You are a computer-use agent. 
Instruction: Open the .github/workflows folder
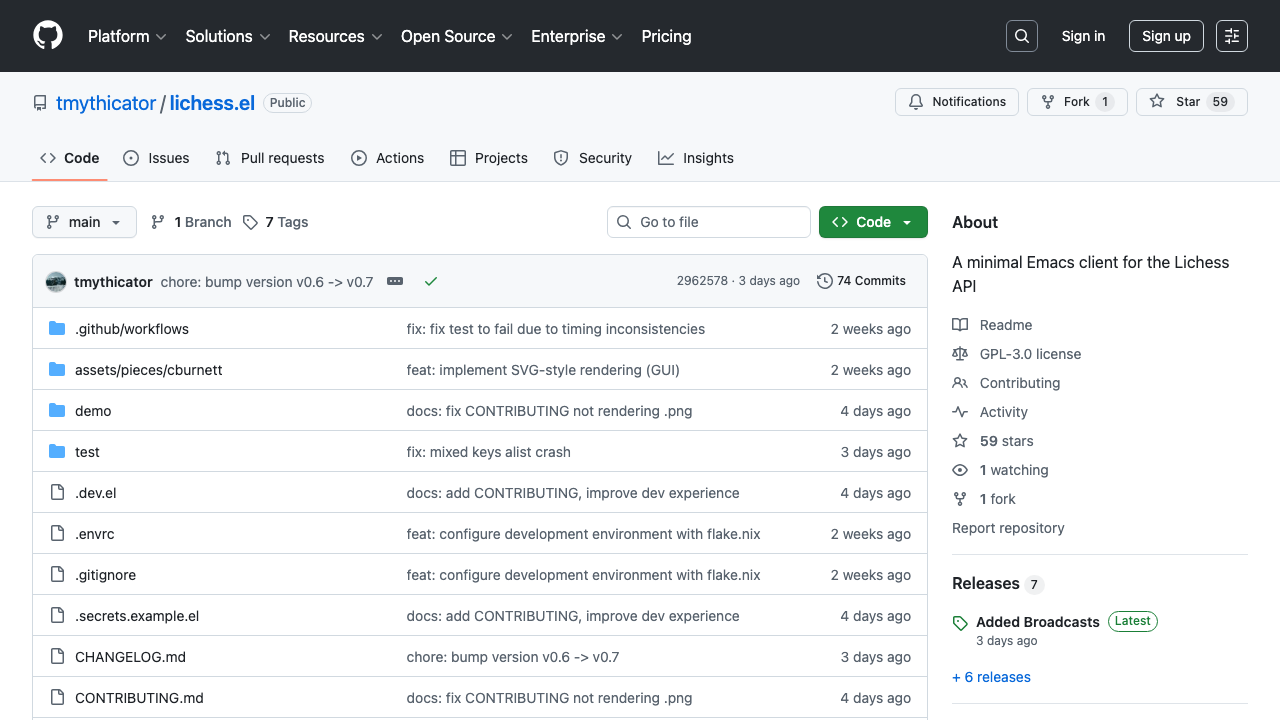point(132,329)
